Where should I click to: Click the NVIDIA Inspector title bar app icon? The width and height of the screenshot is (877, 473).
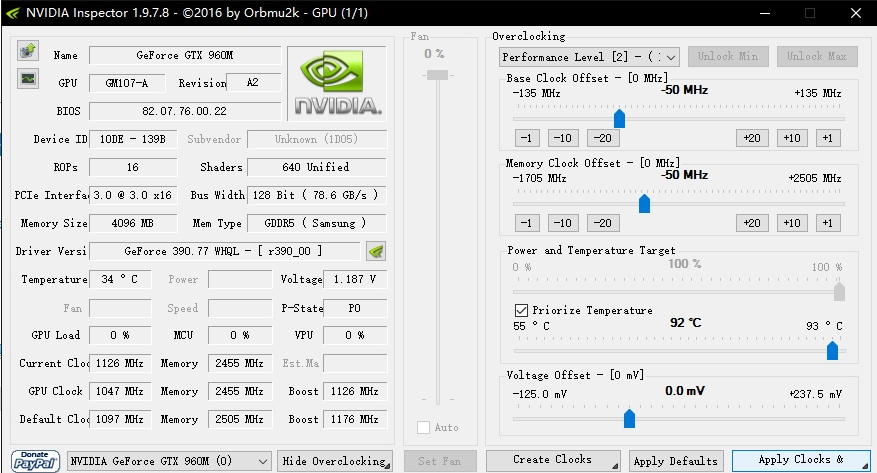tap(13, 13)
